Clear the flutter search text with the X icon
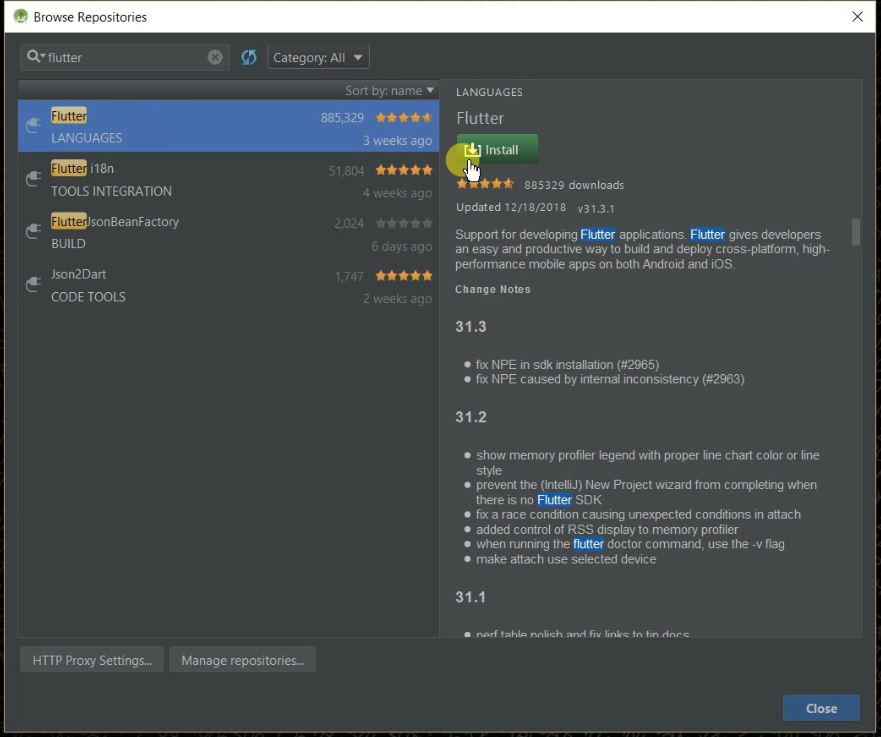The height and width of the screenshot is (737, 881). coord(215,57)
